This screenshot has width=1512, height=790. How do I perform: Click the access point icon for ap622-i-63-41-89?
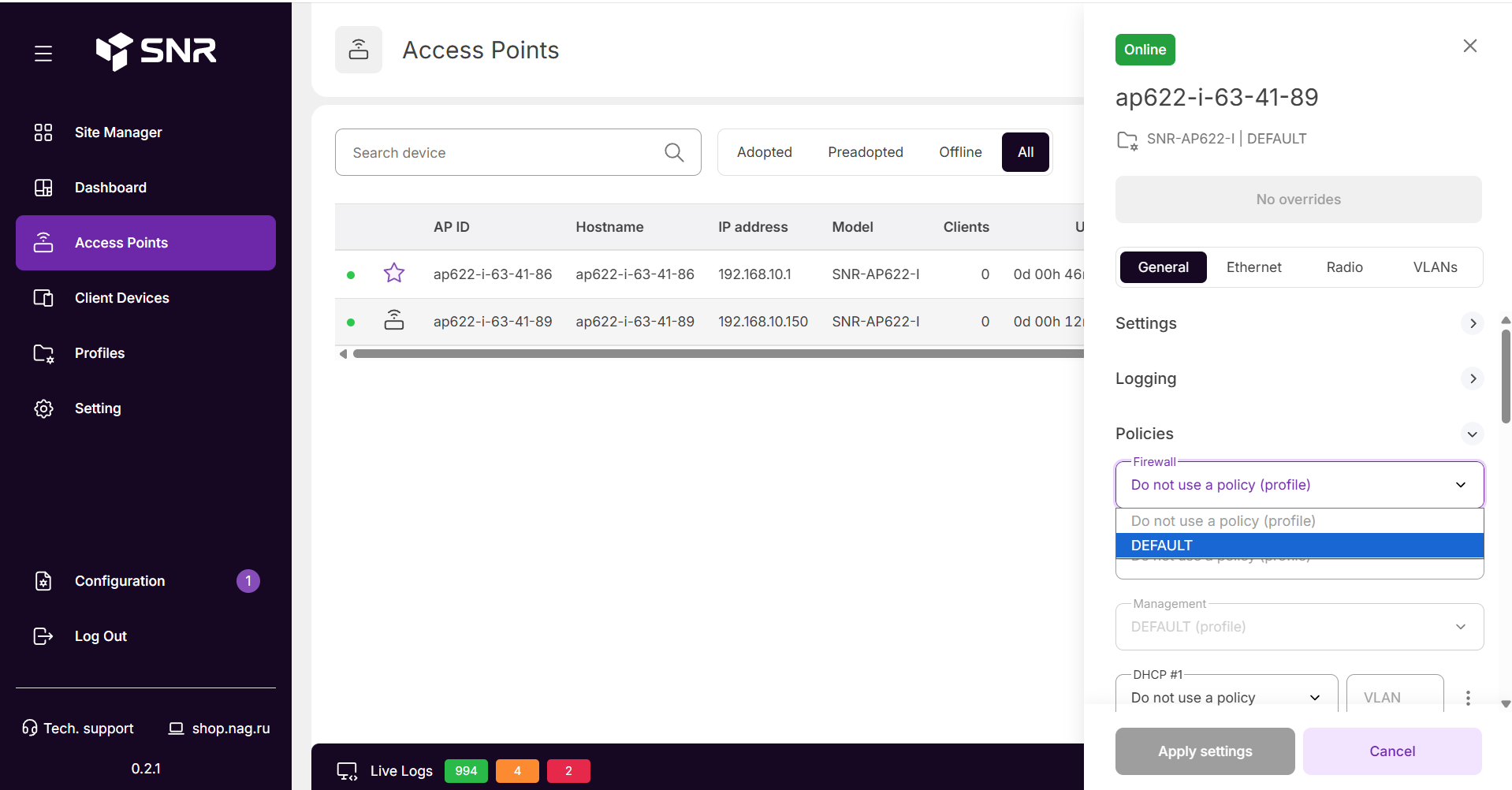[394, 320]
